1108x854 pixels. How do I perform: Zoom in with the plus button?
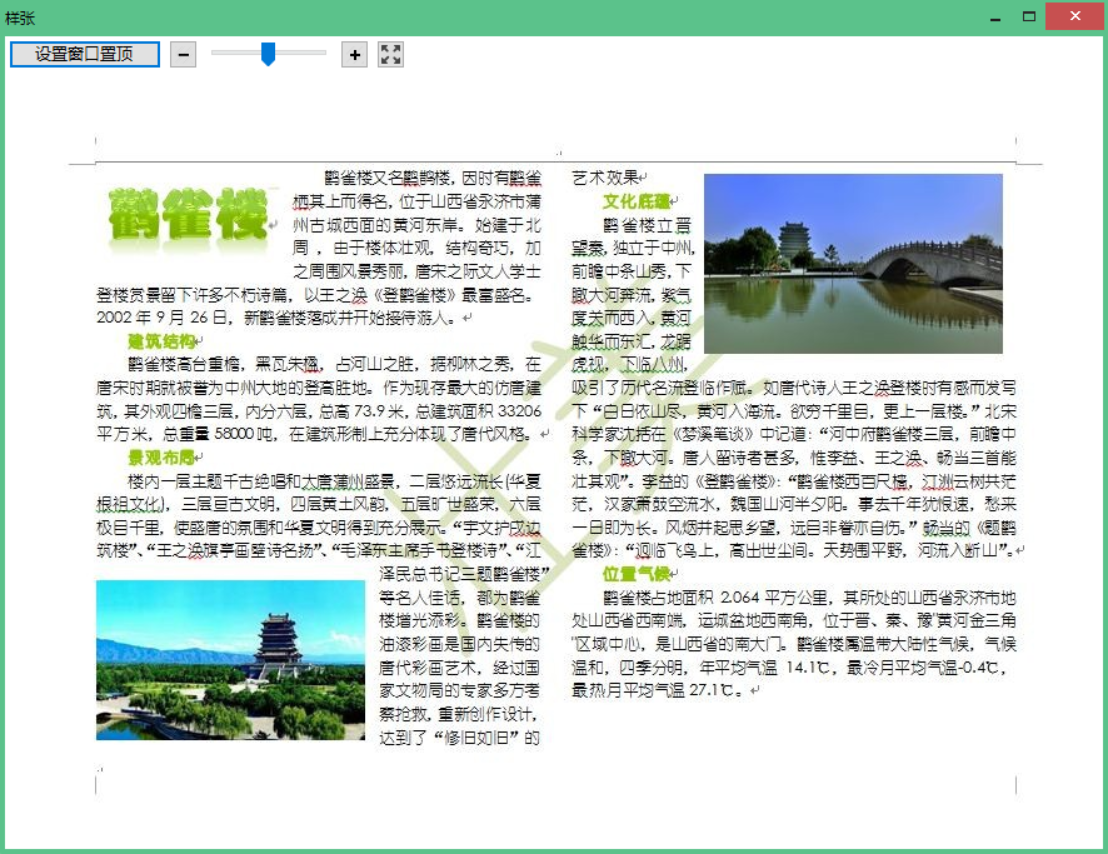pos(354,55)
